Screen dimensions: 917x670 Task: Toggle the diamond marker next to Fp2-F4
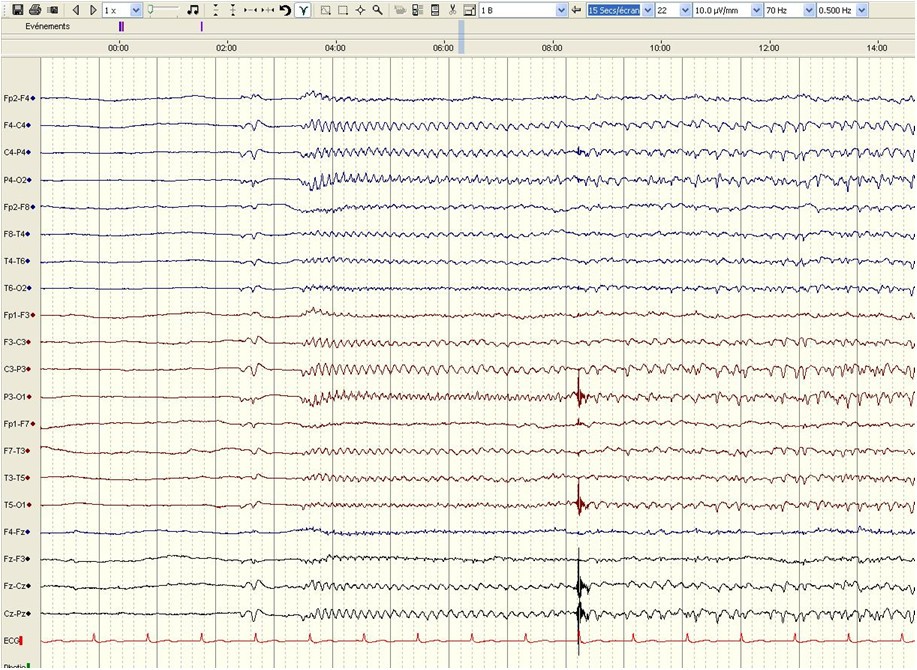pos(33,98)
